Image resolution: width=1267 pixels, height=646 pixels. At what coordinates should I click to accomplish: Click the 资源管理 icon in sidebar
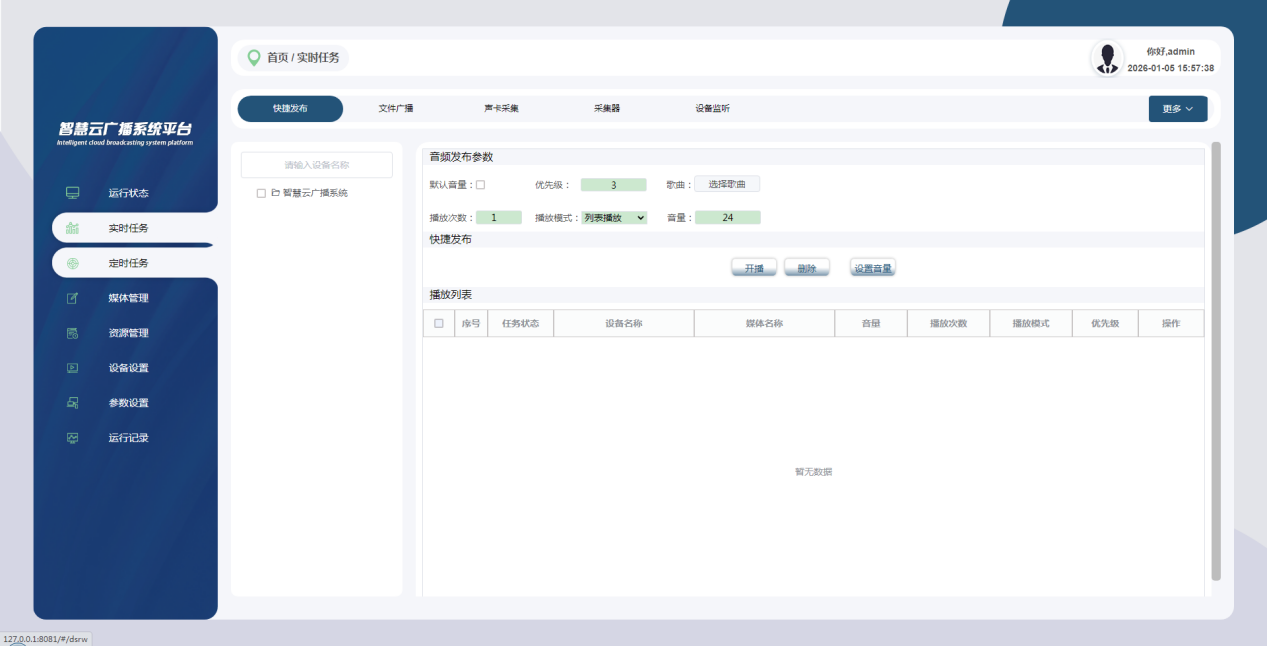72,333
